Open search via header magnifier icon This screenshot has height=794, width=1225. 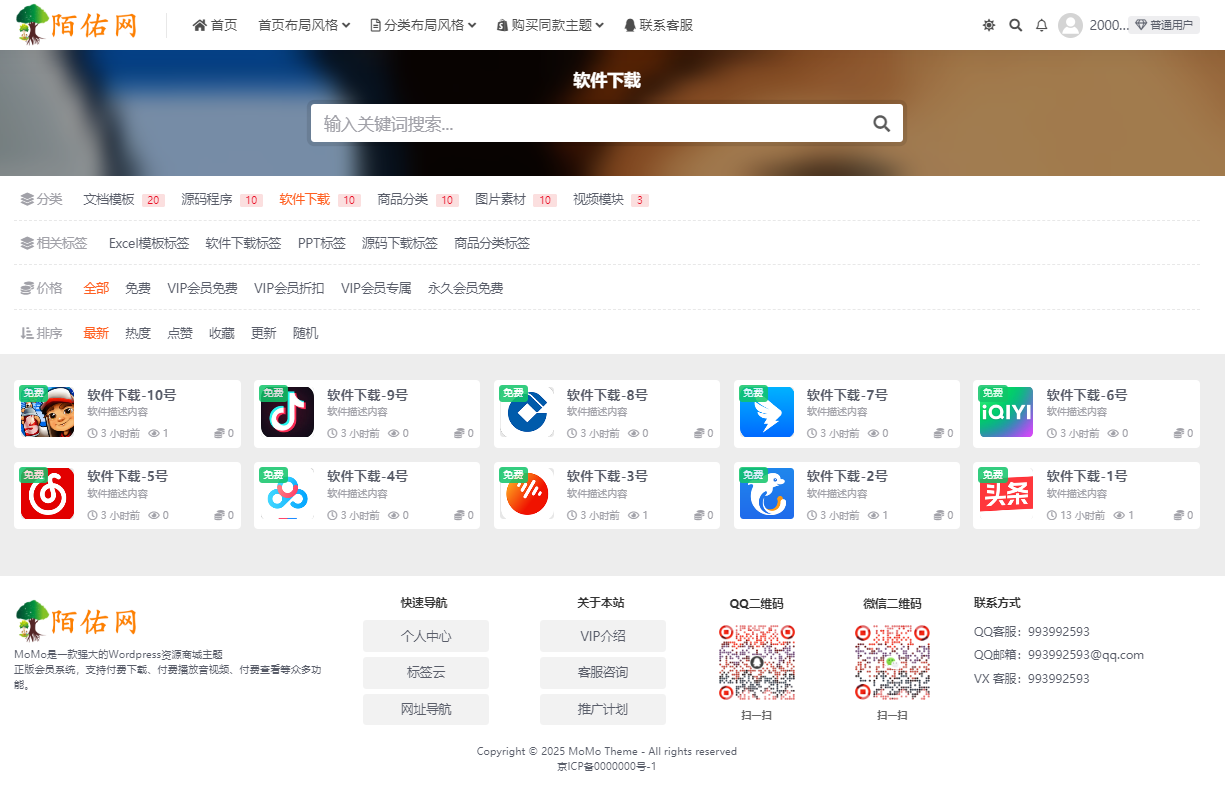[x=1016, y=25]
